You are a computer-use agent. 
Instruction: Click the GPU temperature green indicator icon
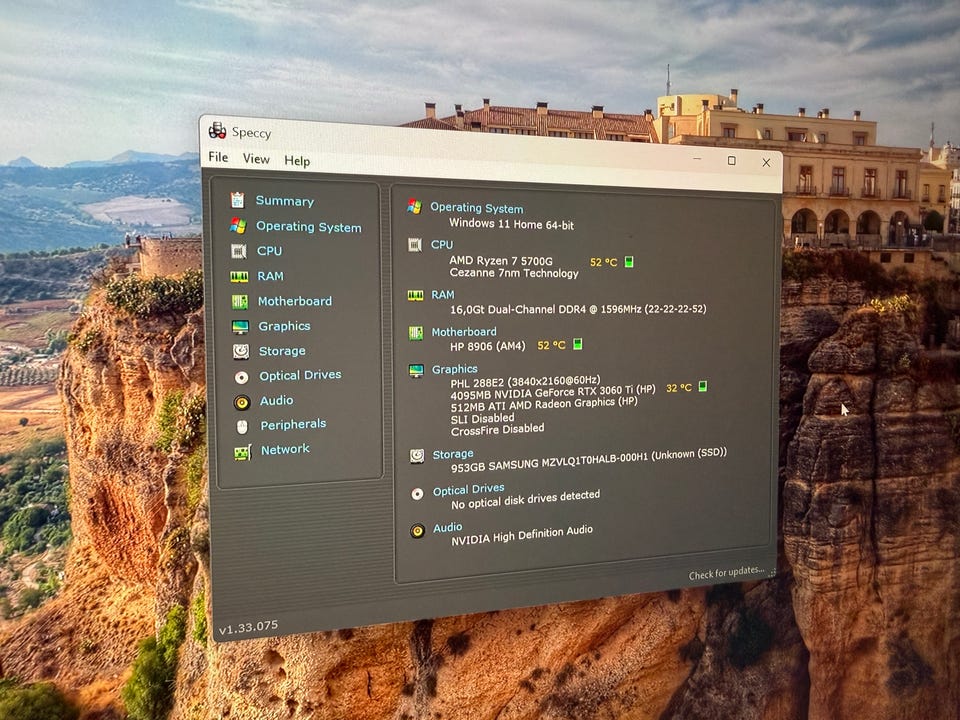[703, 386]
